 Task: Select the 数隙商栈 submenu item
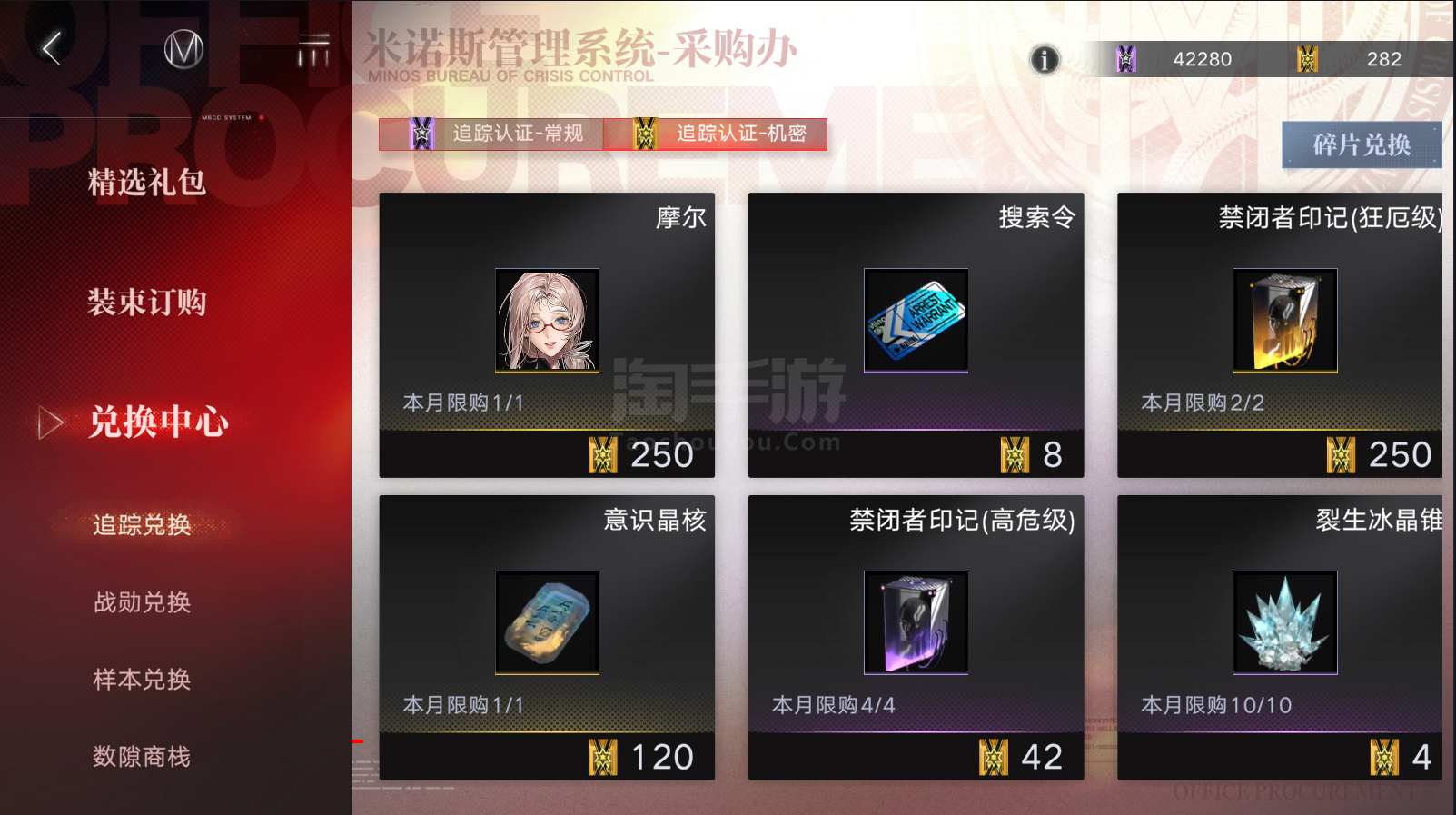click(x=142, y=757)
